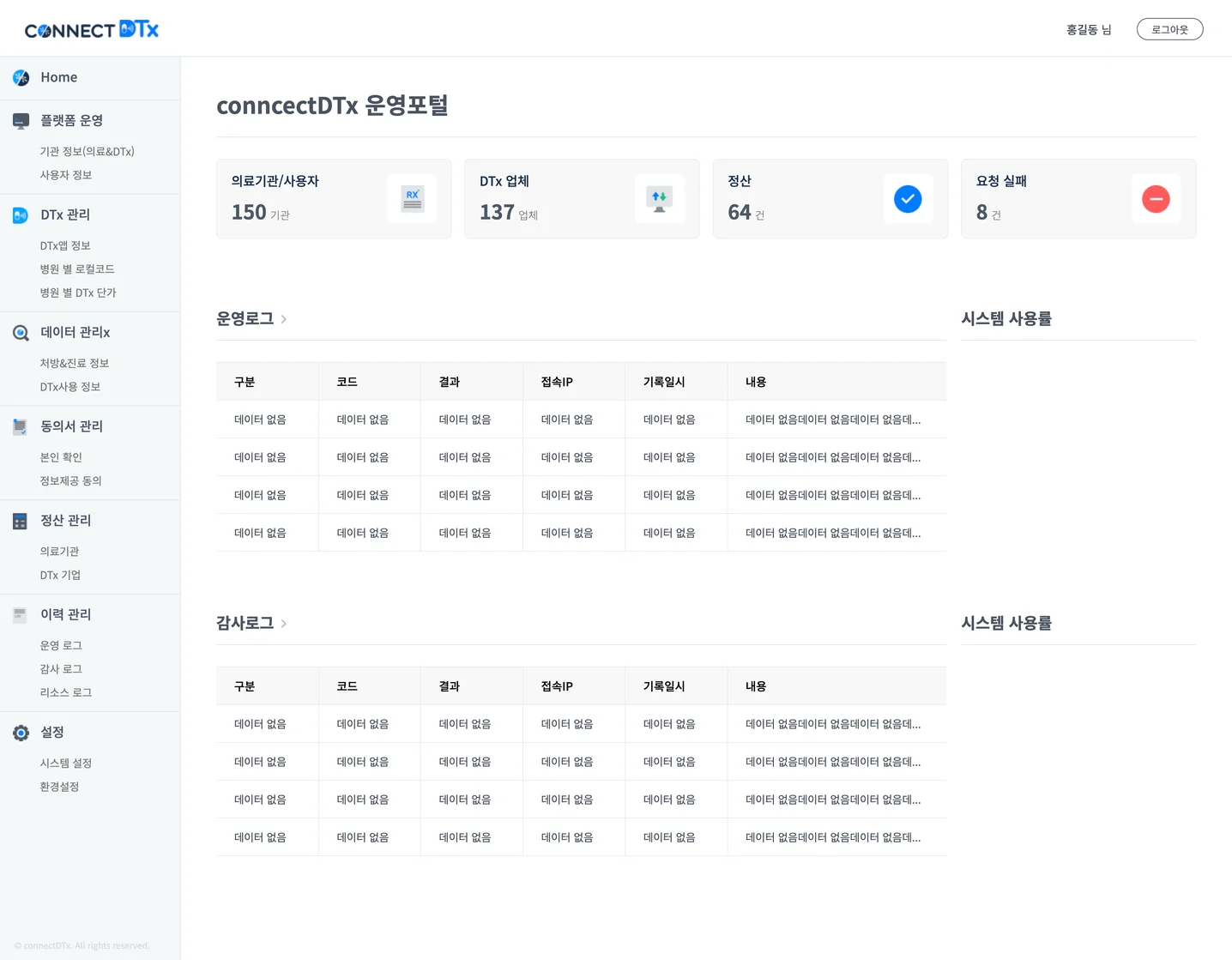Select the 정산 64 건 card

click(830, 199)
